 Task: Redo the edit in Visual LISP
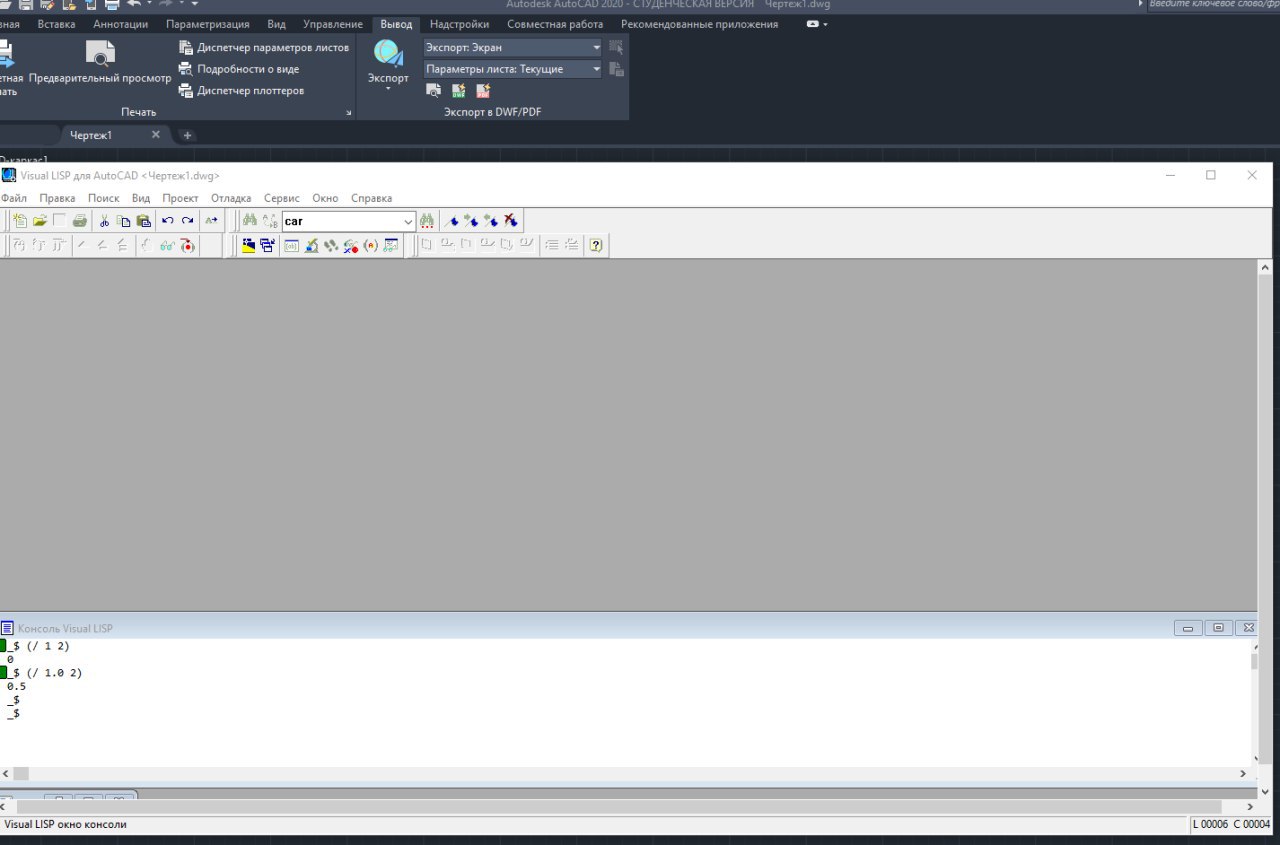tap(188, 221)
